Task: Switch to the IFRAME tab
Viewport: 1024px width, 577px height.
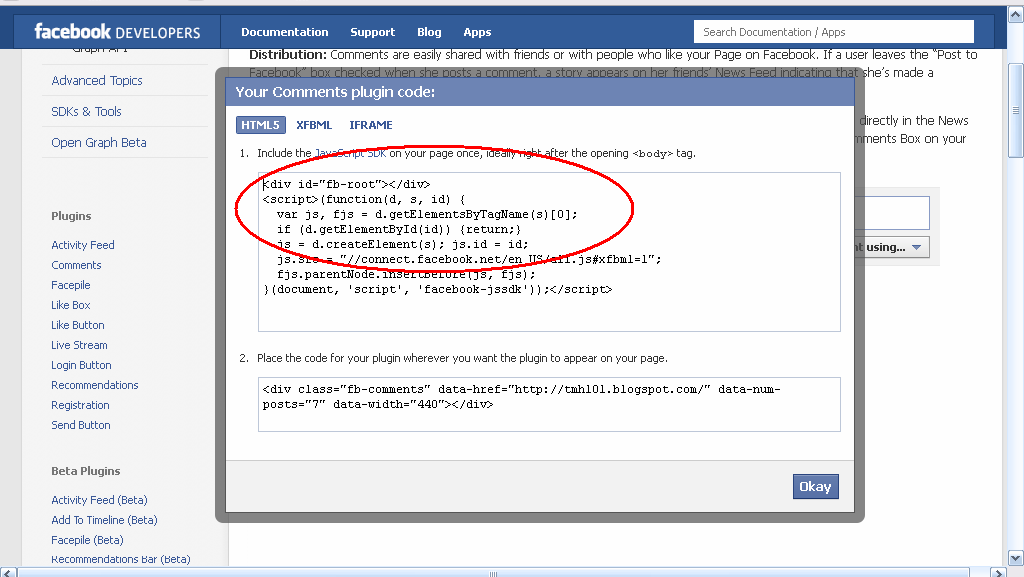Action: 371,125
